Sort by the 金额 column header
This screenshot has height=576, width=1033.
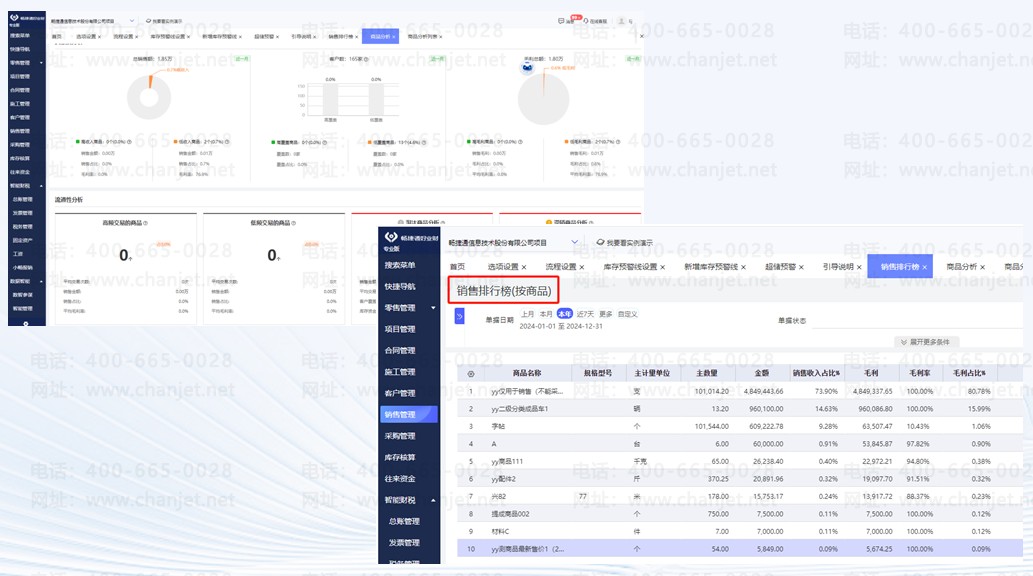[x=762, y=373]
